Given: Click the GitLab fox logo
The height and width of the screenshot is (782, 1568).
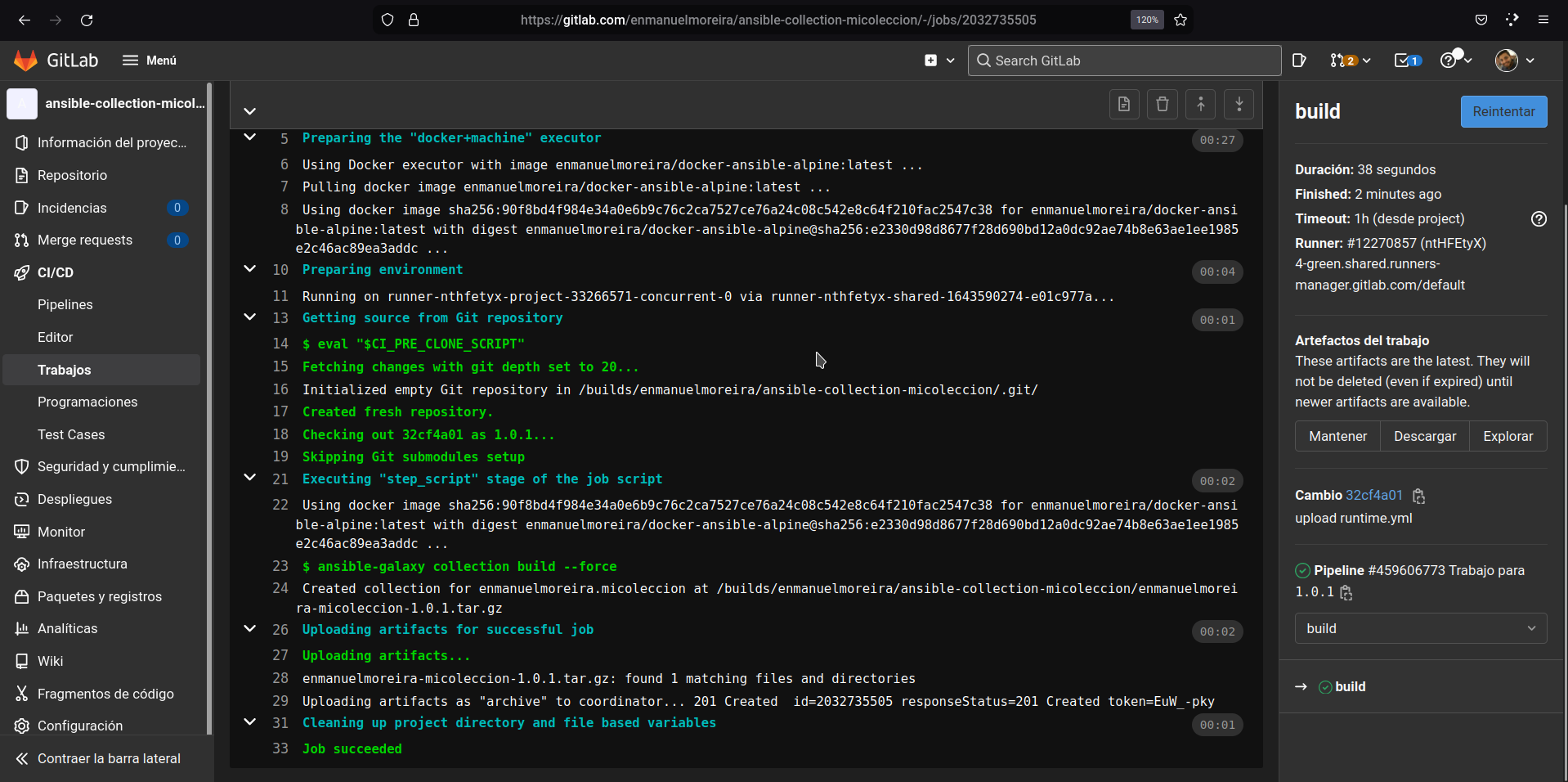Looking at the screenshot, I should click(26, 60).
